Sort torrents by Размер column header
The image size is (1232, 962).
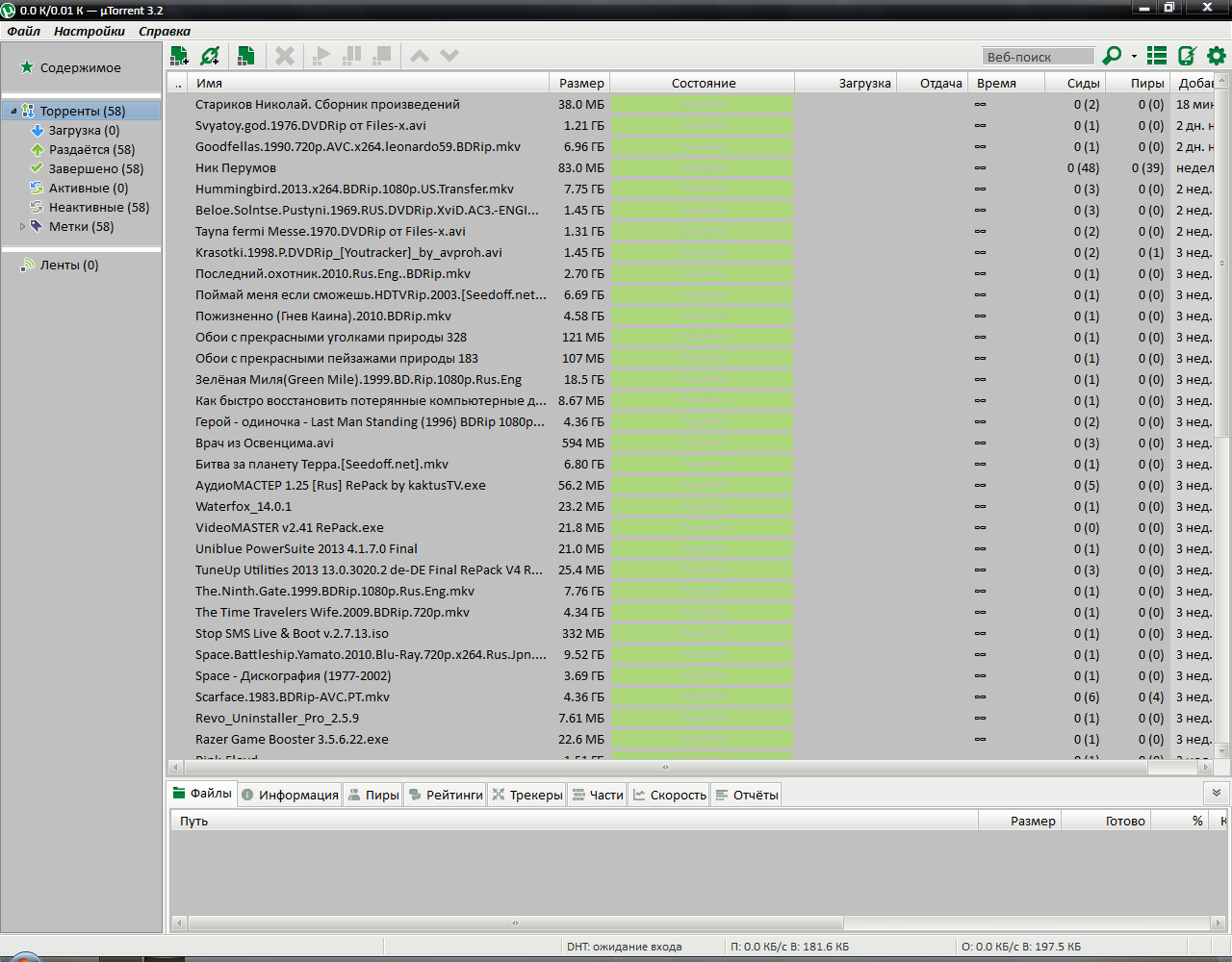(x=579, y=83)
